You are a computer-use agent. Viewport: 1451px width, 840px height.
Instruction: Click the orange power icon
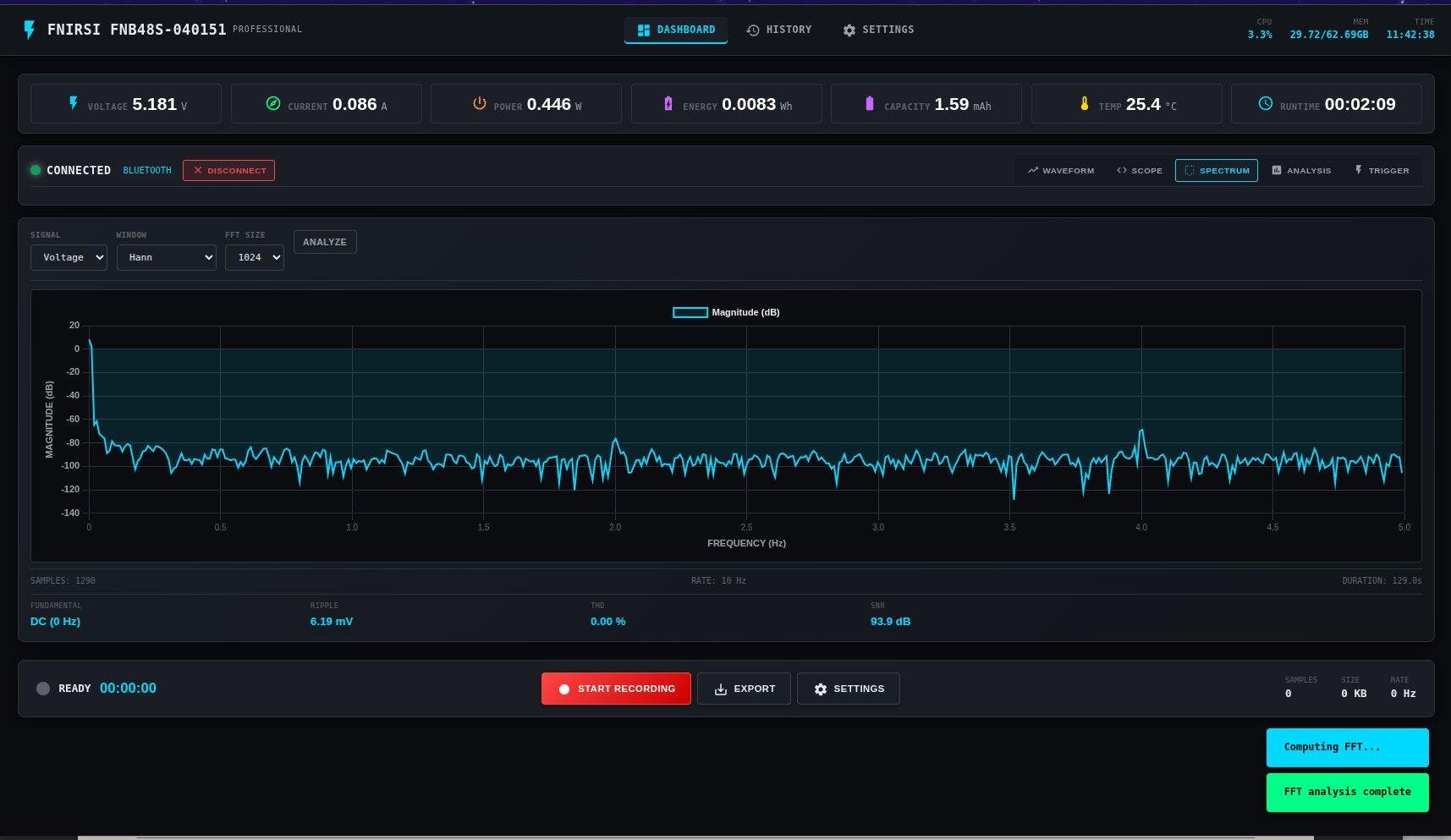479,103
